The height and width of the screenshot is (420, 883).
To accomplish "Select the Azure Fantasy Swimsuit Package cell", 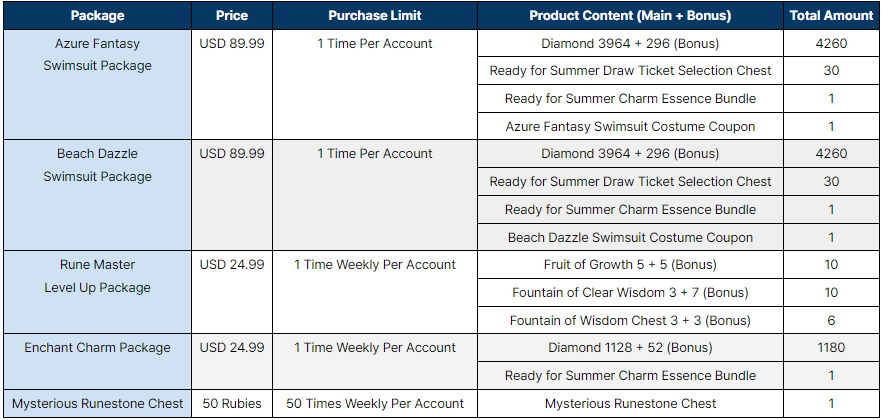I will [97, 84].
